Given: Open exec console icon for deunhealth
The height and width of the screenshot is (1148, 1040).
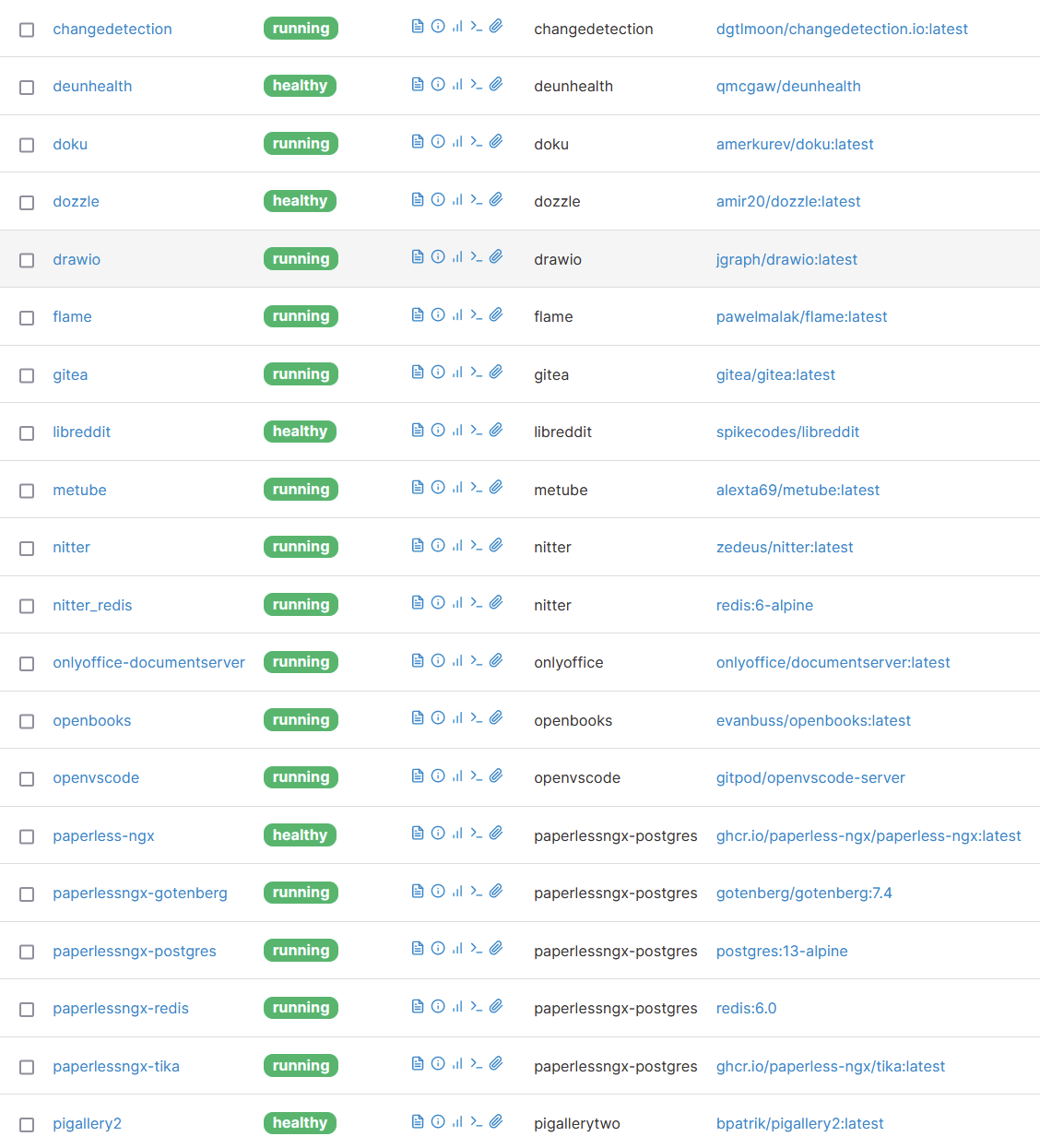Looking at the screenshot, I should 477,84.
